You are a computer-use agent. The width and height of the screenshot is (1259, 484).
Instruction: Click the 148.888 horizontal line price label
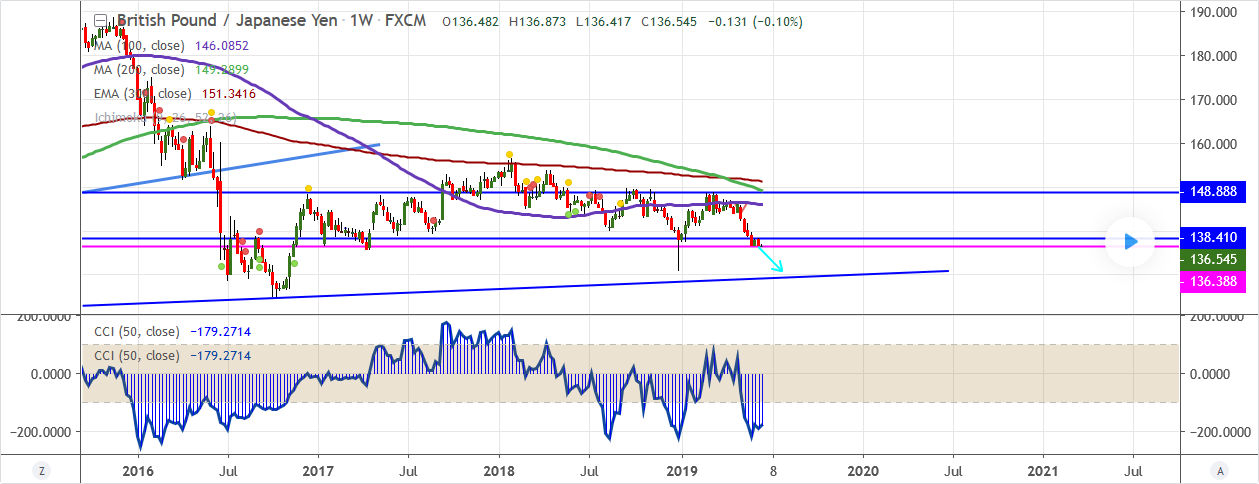pos(1214,190)
